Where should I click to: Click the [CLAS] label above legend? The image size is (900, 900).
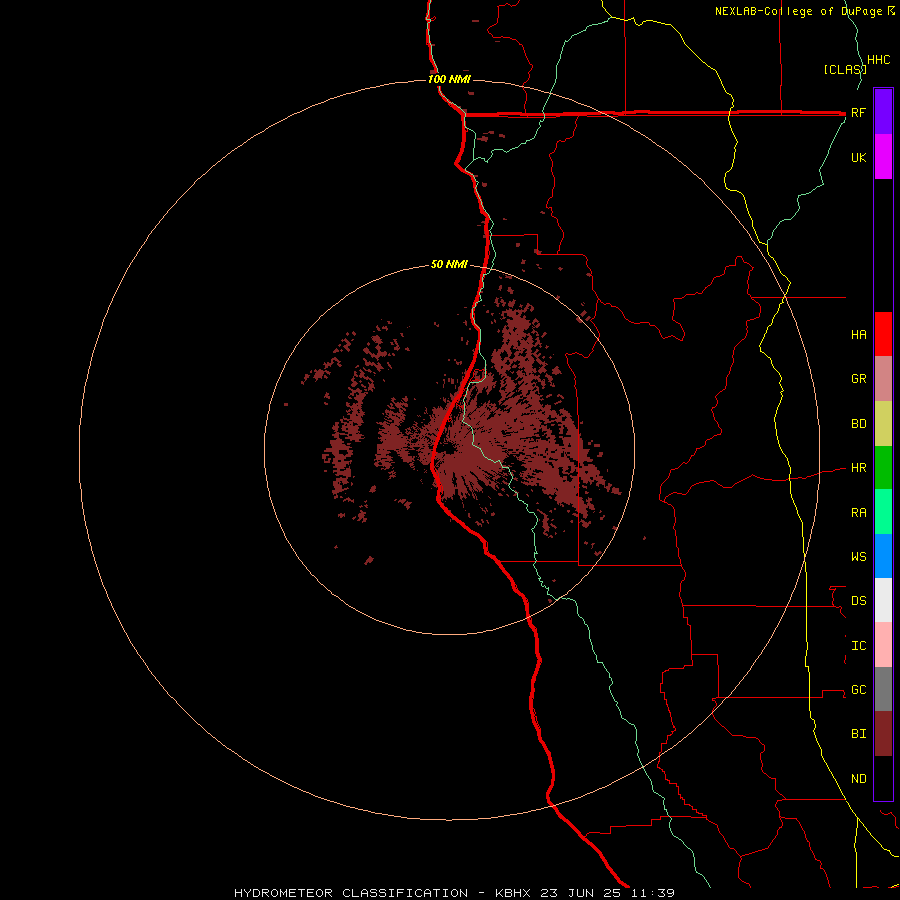pyautogui.click(x=844, y=69)
